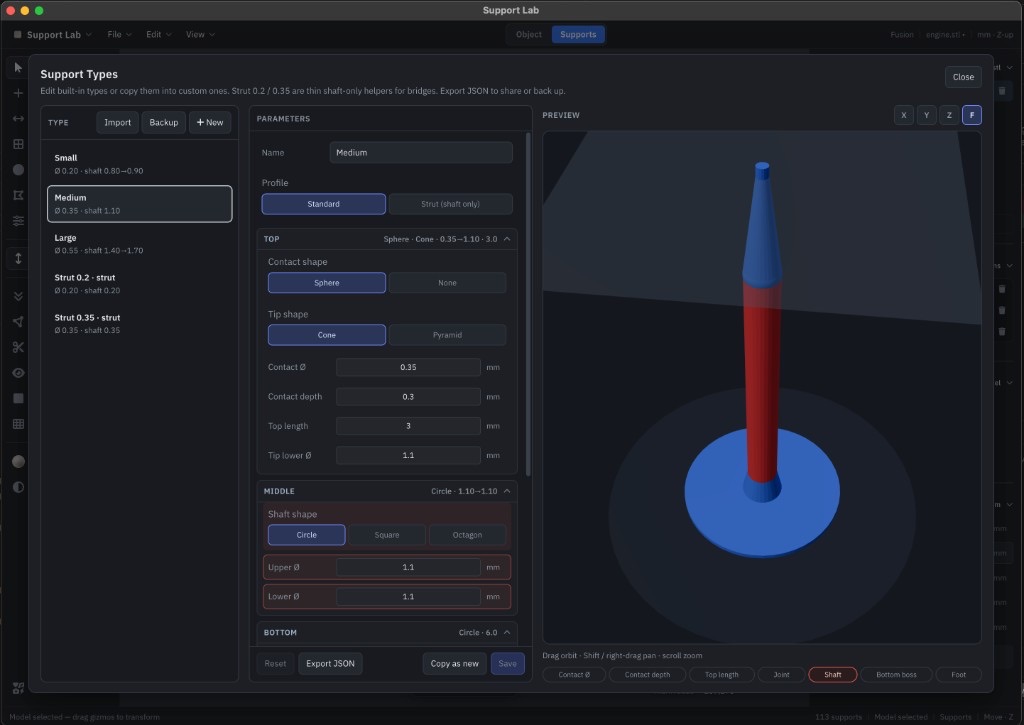Click the shaded sphere icon in sidebar
This screenshot has height=725, width=1024.
tap(18, 462)
